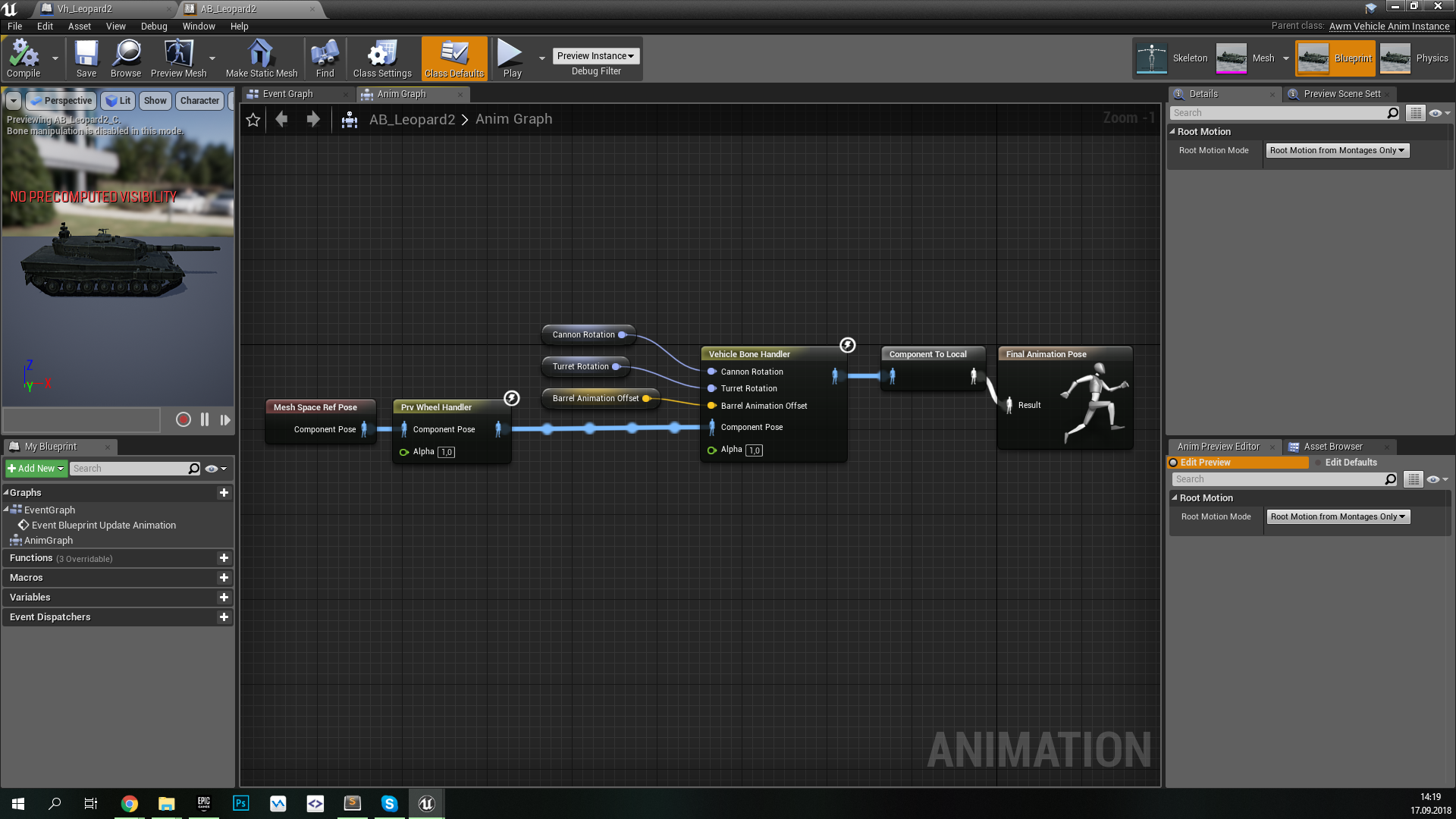
Task: Open Add New dropdown in My Blueprint
Action: click(36, 469)
